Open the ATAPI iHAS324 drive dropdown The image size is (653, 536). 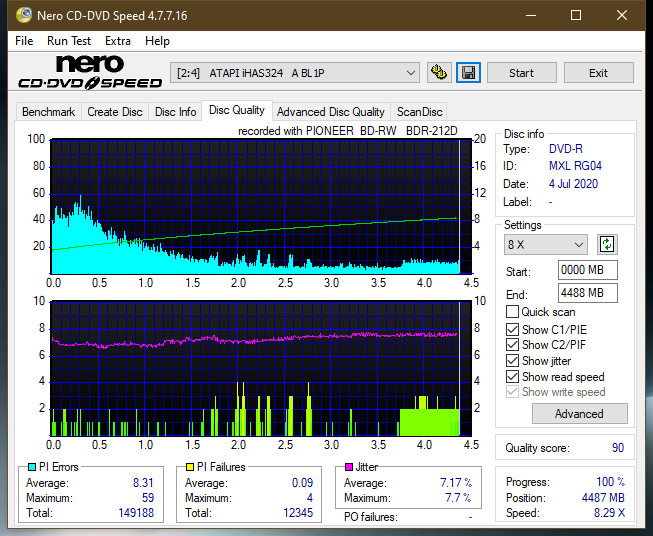coord(295,73)
